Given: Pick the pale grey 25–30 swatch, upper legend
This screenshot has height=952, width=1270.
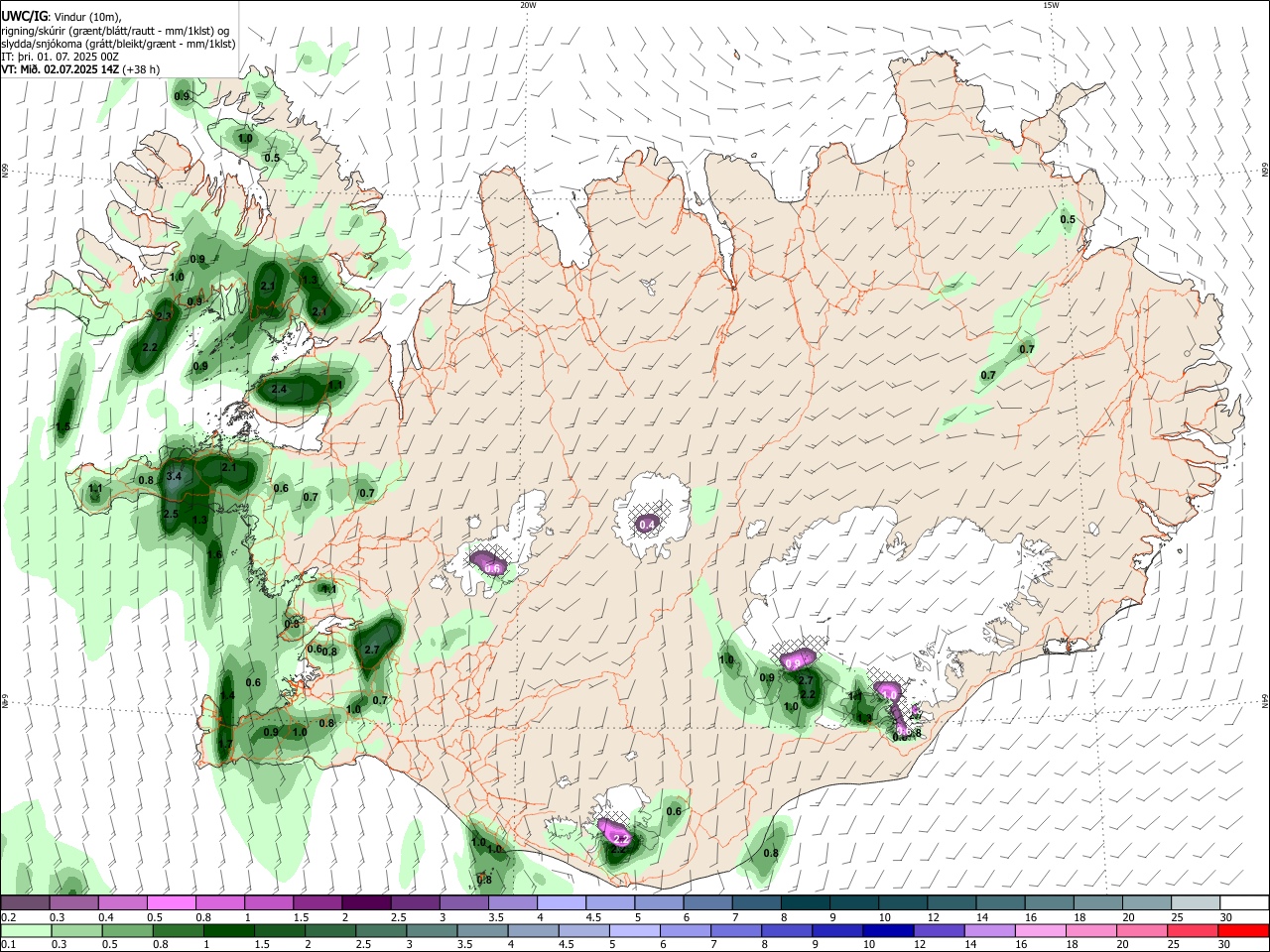Looking at the screenshot, I should tap(1195, 903).
